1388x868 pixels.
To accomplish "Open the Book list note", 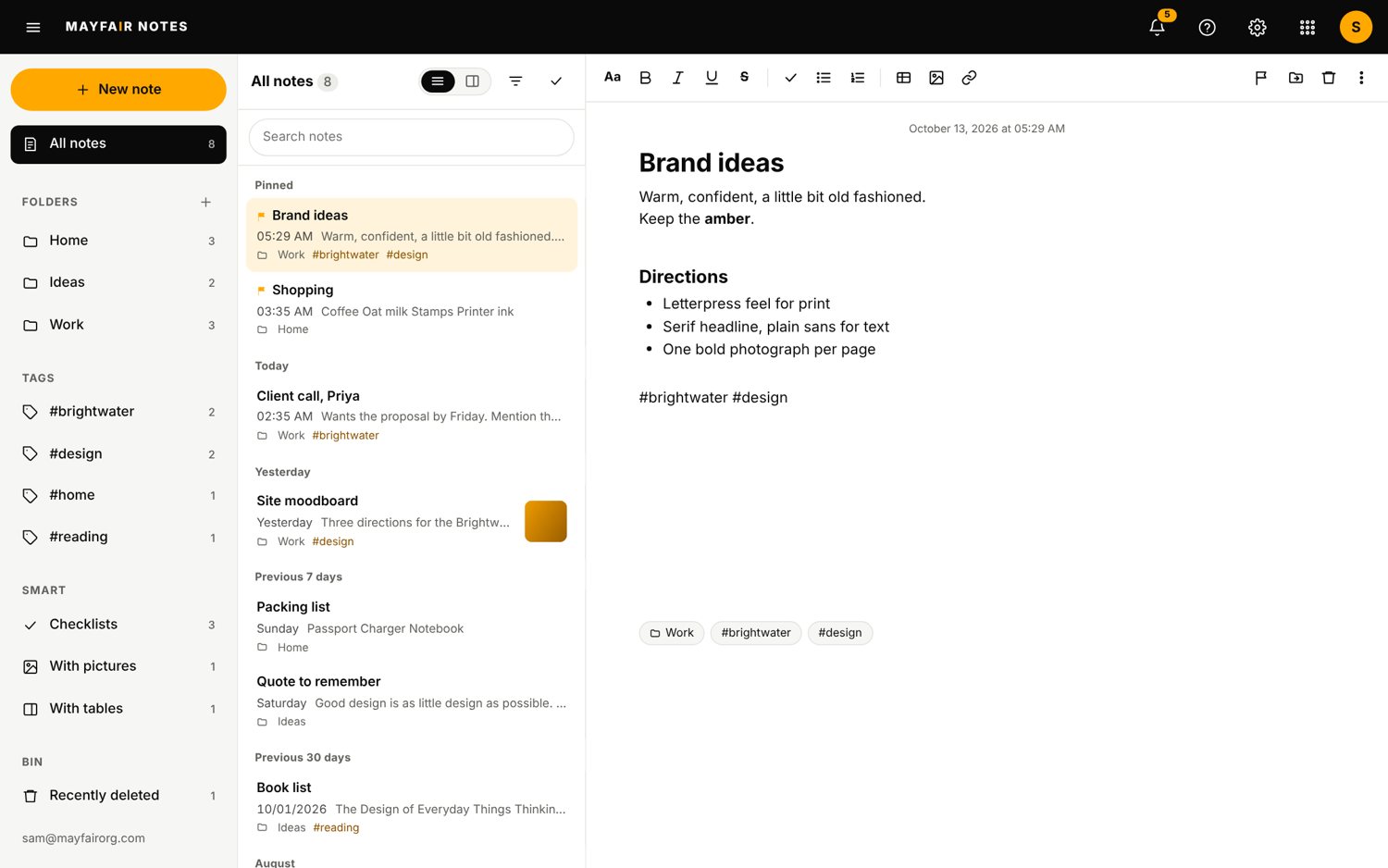I will (x=412, y=807).
